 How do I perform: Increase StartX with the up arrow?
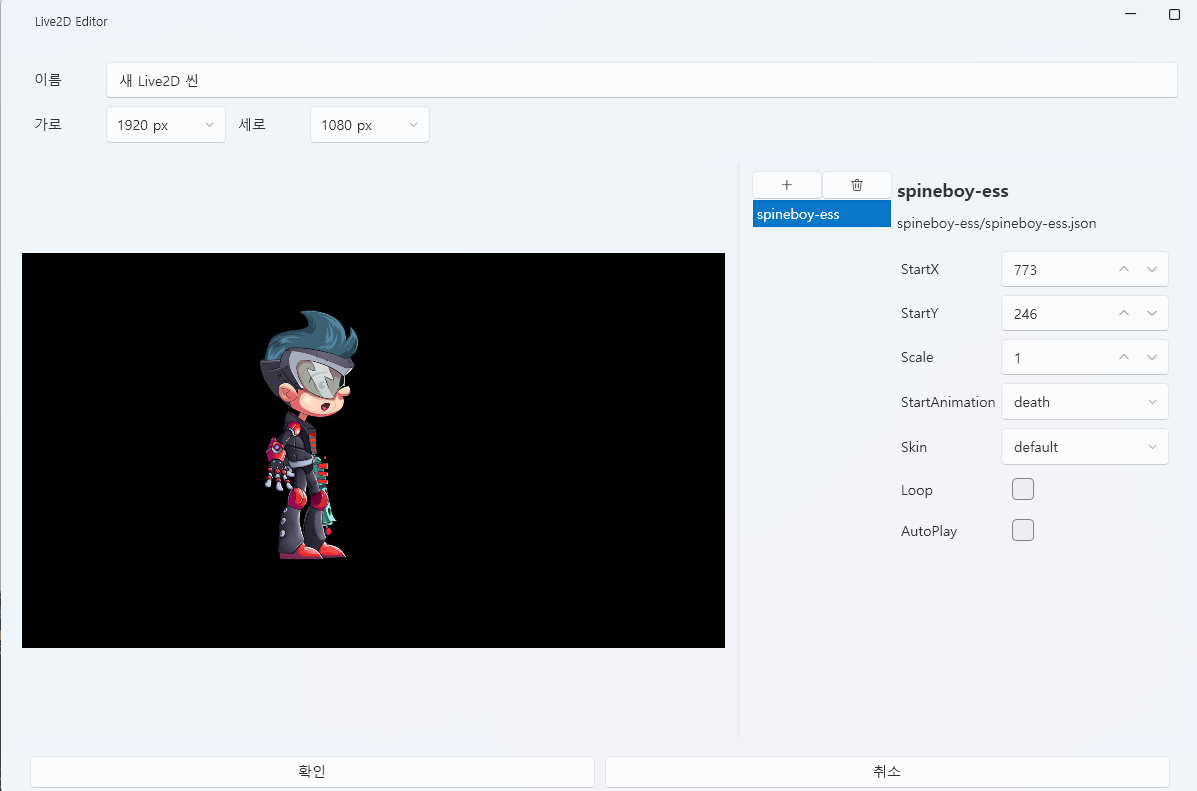1123,268
